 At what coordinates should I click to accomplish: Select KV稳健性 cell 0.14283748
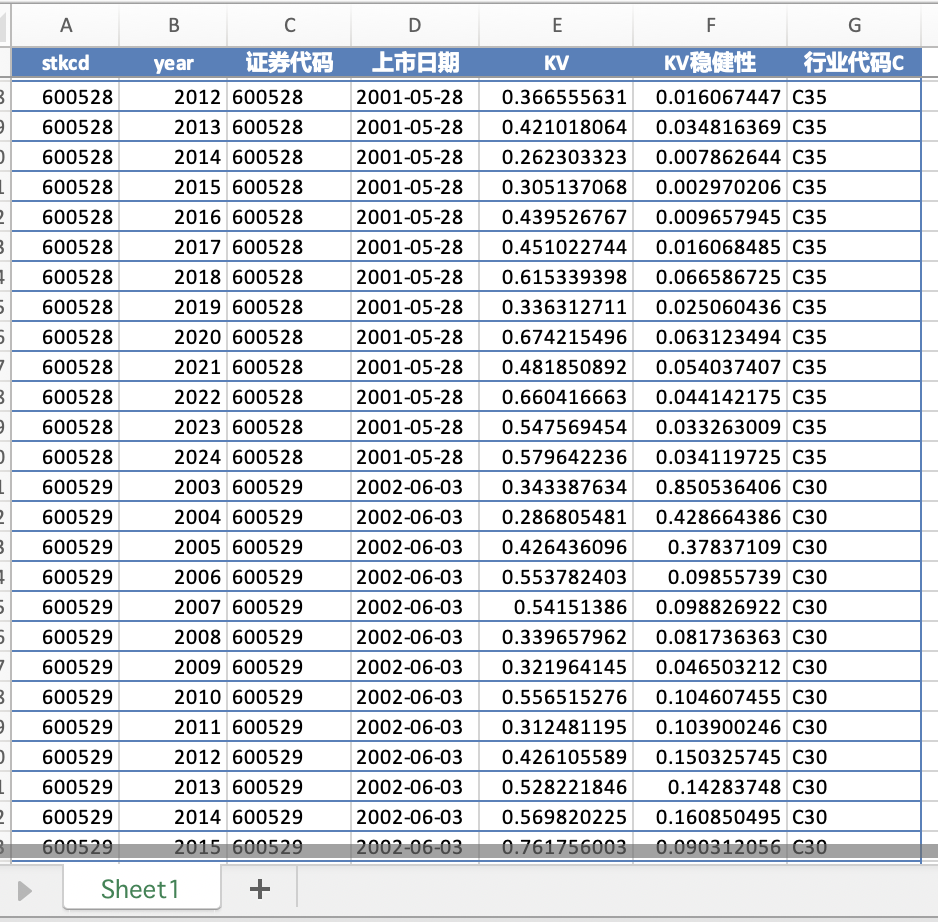711,786
